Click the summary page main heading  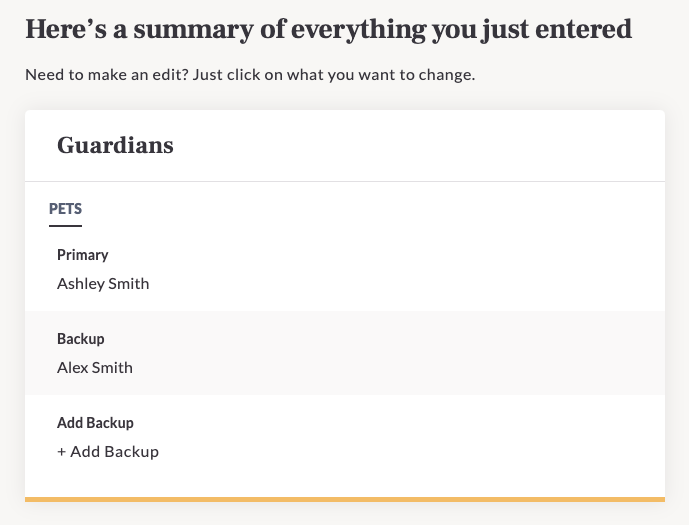[328, 30]
